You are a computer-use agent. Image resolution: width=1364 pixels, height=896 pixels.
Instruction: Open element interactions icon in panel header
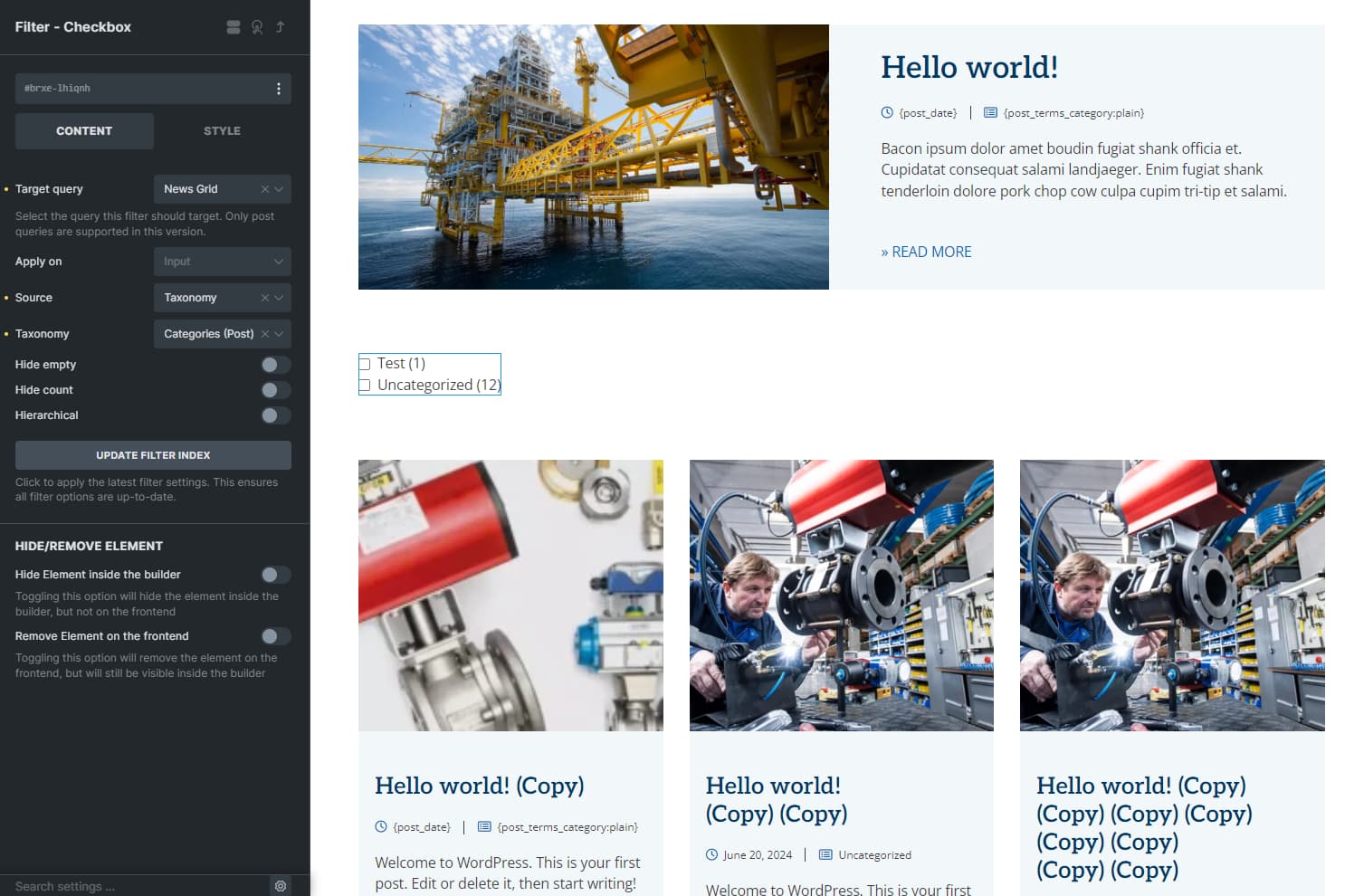click(257, 27)
